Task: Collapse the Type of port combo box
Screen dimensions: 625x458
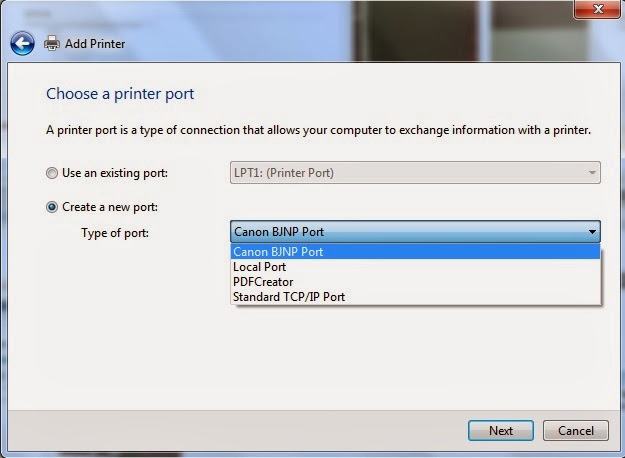Action: pos(415,232)
